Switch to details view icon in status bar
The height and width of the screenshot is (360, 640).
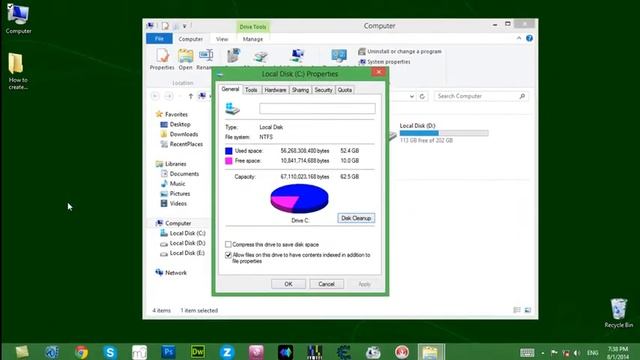517,310
